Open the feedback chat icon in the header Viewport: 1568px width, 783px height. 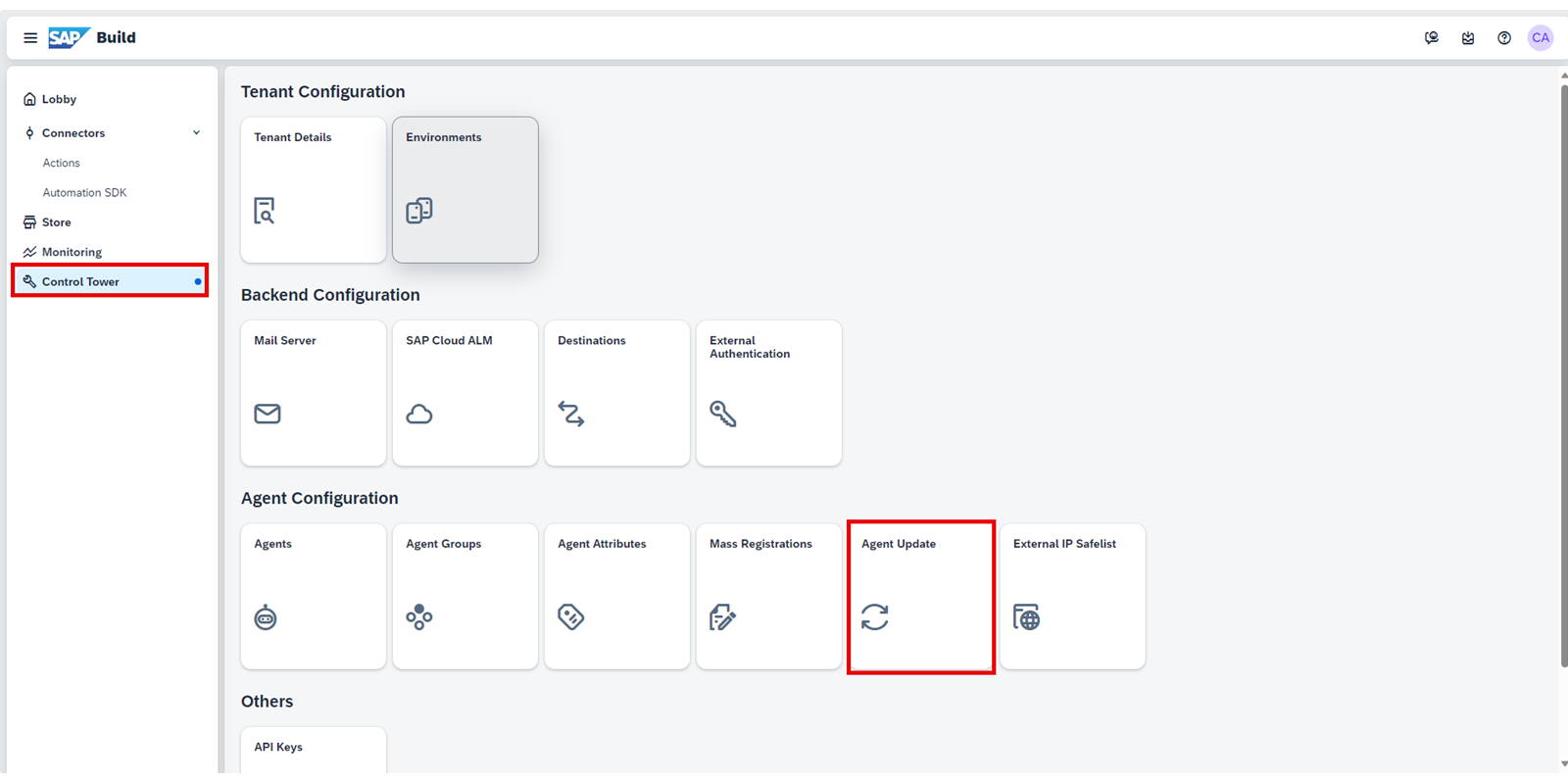pyautogui.click(x=1432, y=38)
